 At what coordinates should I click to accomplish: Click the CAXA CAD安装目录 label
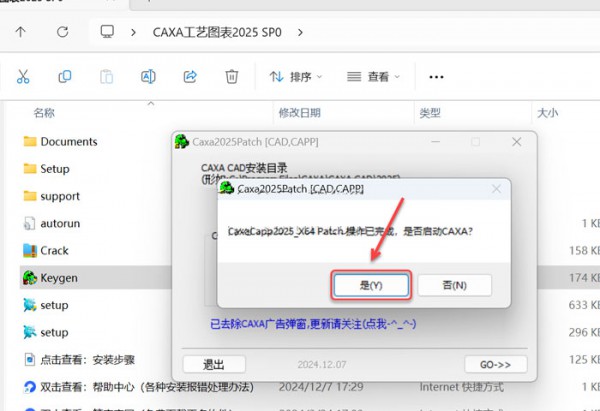tap(244, 168)
